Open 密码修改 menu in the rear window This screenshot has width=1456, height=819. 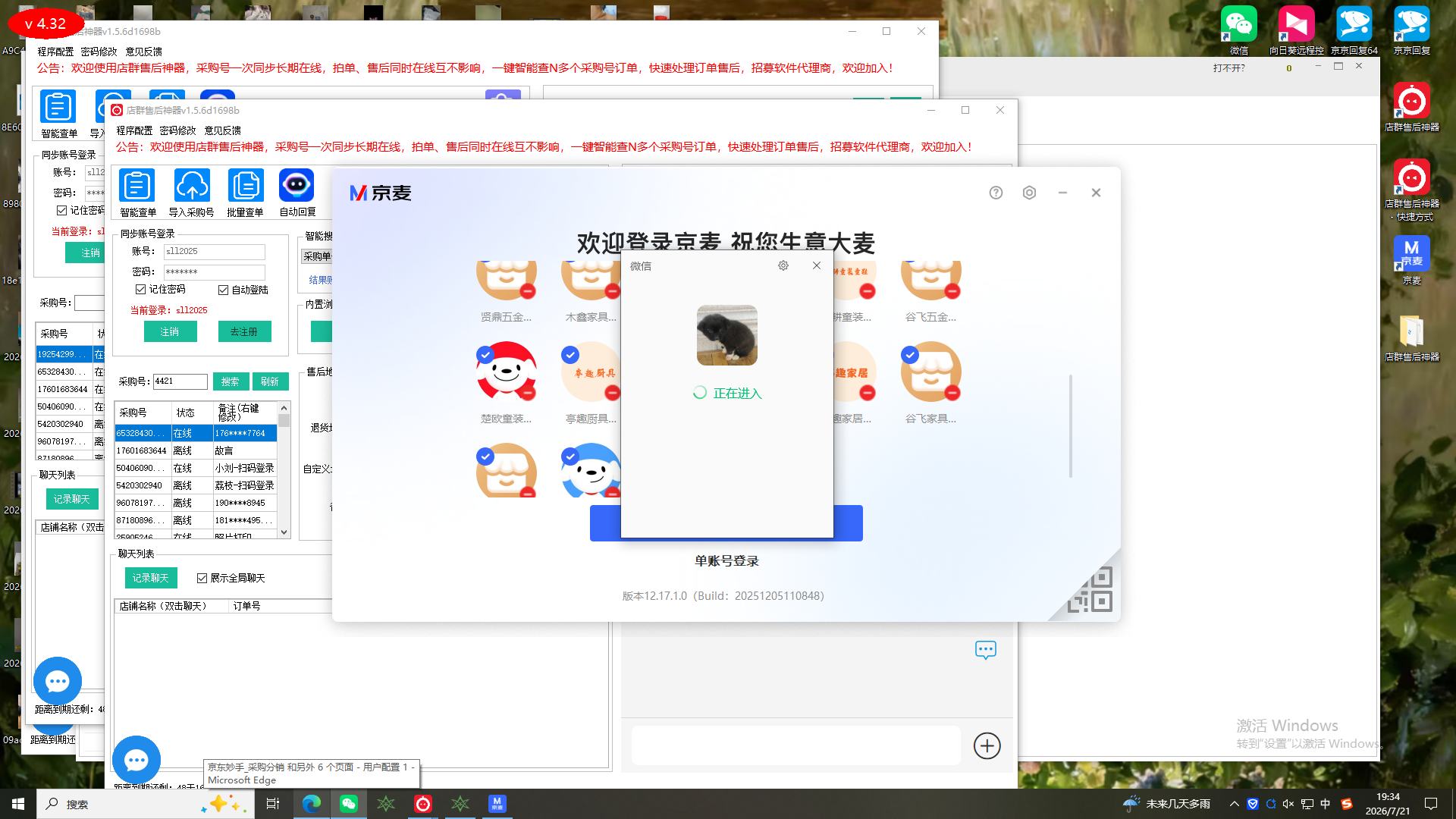point(99,52)
